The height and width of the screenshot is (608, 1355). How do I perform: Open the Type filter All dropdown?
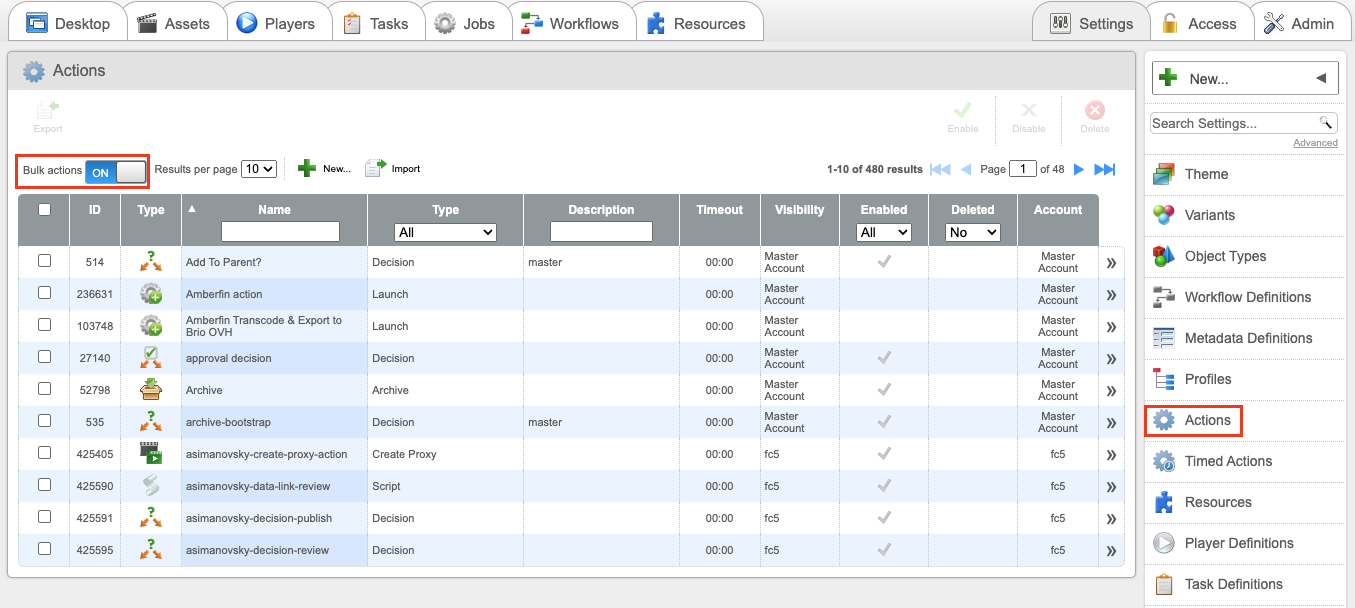(446, 232)
